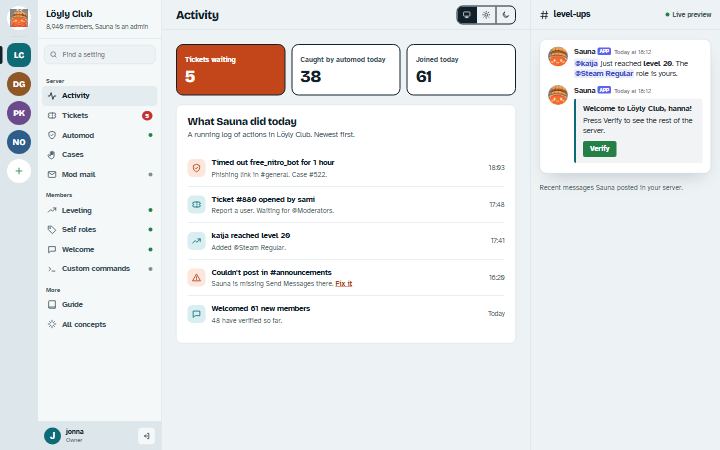
Task: Click the level-up icon for kaija entry
Action: pos(196,241)
